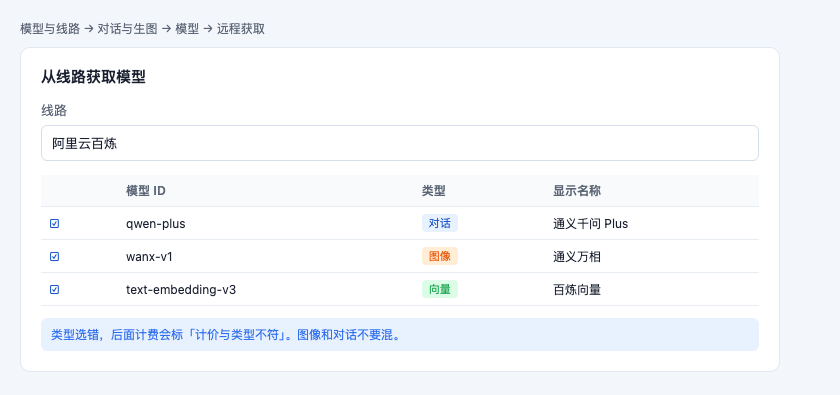Click the 百炼向量 display name
Screen dimensions: 840x395
577,290
